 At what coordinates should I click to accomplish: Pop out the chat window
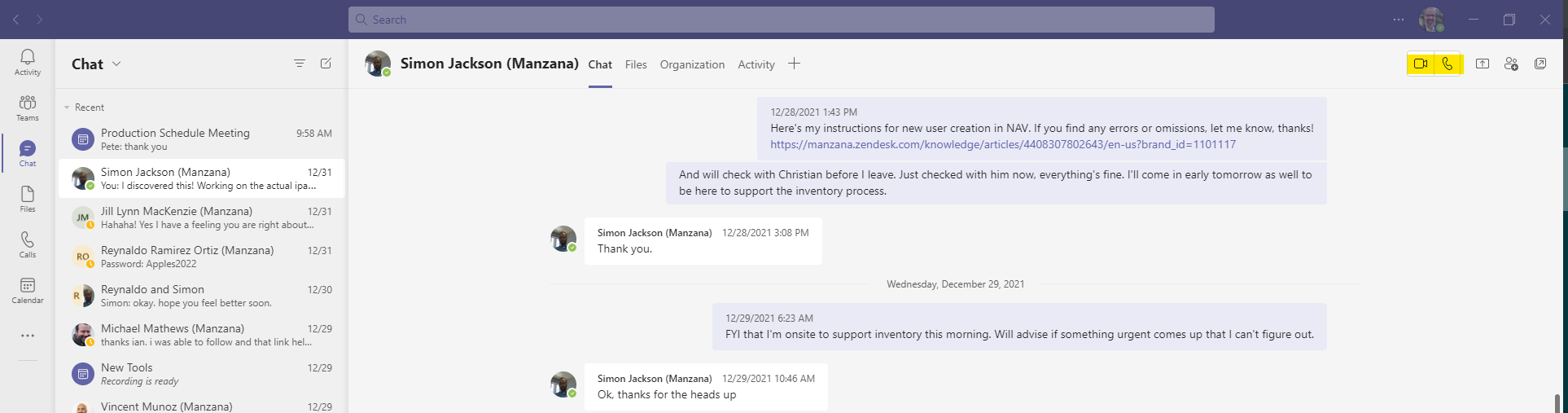(1540, 64)
